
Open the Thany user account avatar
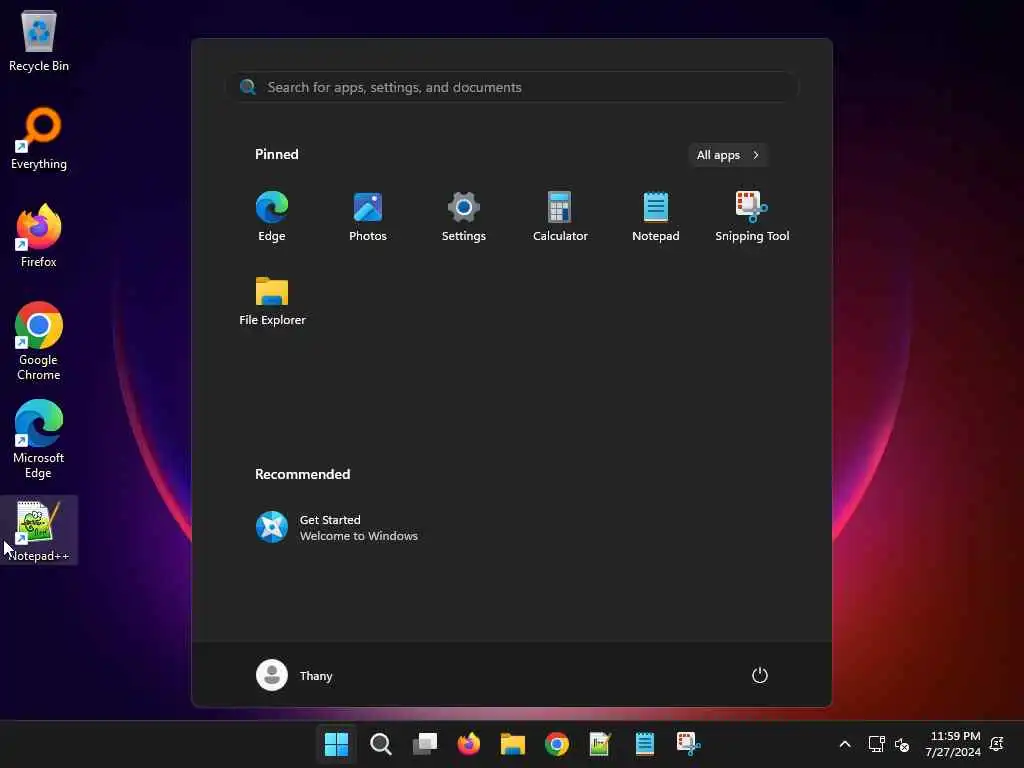click(x=272, y=675)
